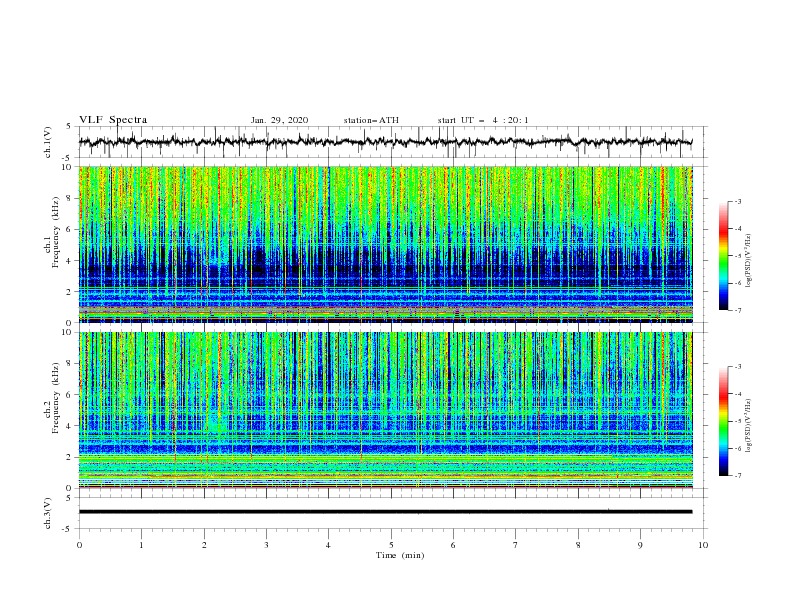Click the "5" volt tick of ch.3(V) panel
Image resolution: width=792 pixels, height=612 pixels.
click(69, 498)
